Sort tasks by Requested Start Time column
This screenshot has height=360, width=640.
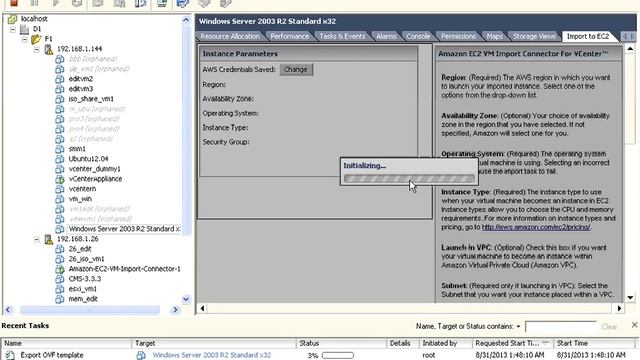(512, 343)
